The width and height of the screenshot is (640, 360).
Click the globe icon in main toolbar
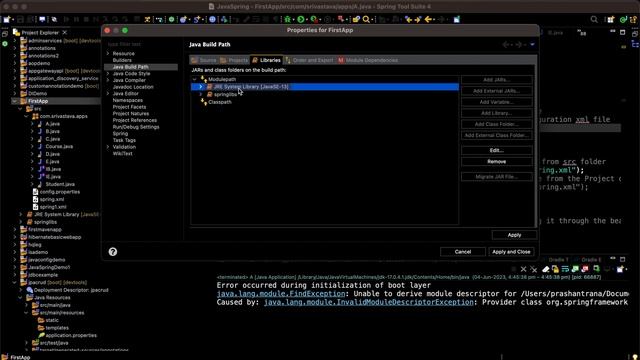pyautogui.click(x=213, y=19)
